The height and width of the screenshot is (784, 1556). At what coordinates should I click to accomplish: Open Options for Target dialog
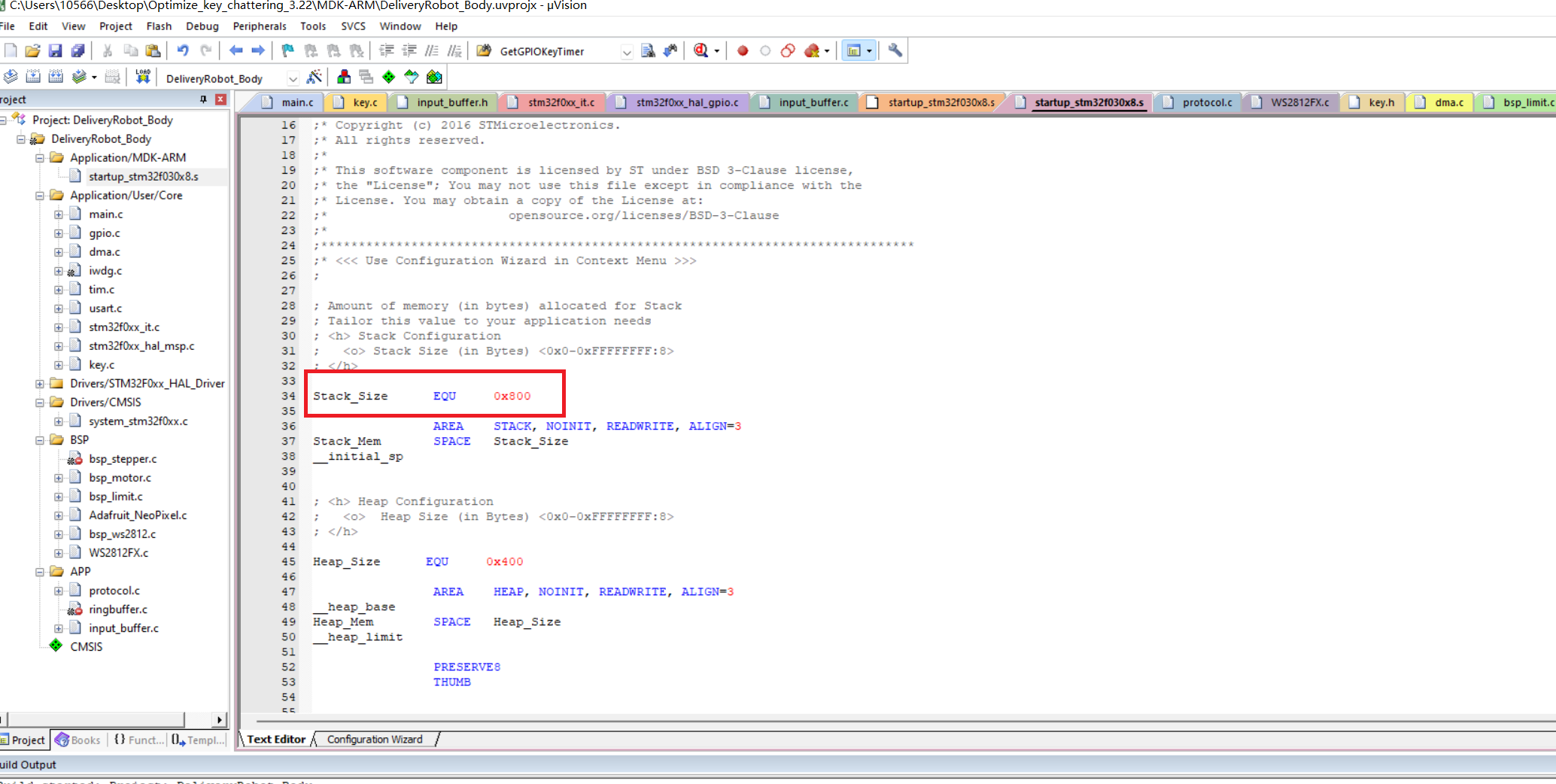coord(315,76)
